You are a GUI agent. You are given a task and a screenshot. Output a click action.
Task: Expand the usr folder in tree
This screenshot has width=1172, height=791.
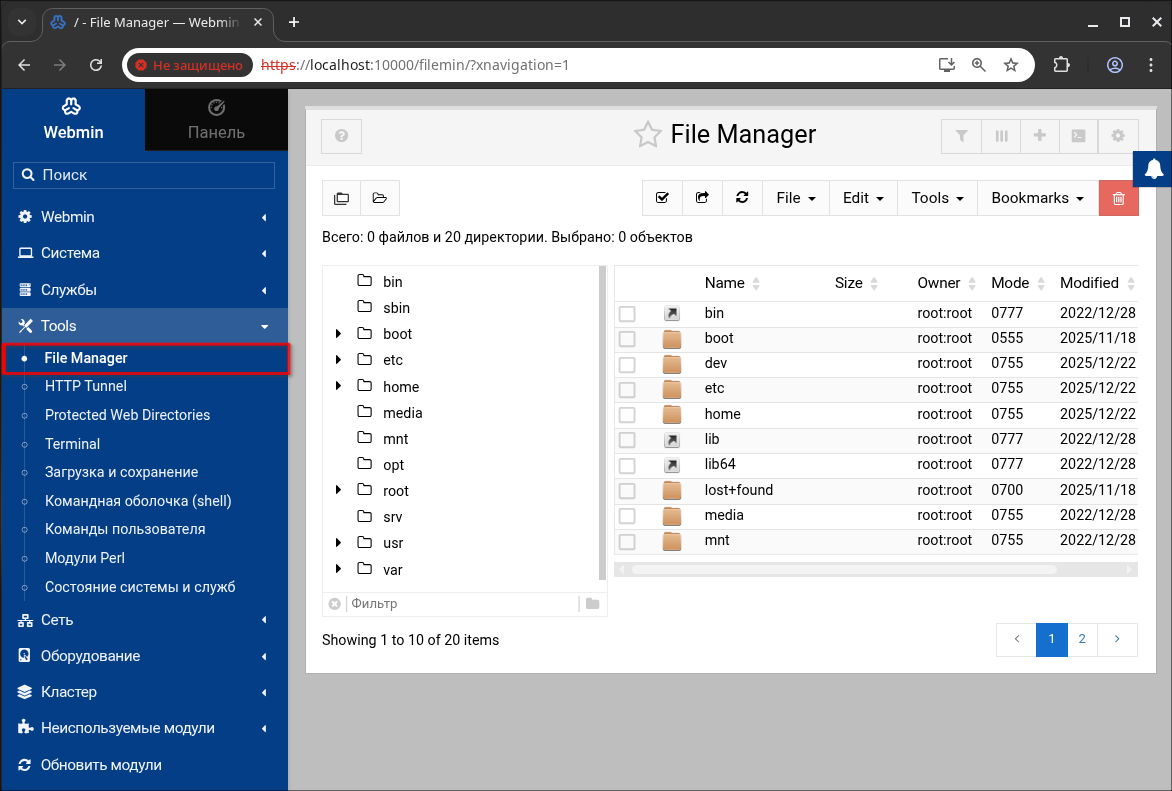338,543
